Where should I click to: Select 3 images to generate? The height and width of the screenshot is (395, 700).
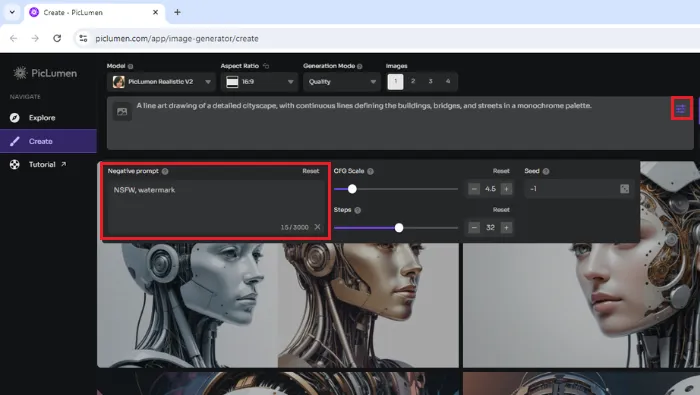430,81
